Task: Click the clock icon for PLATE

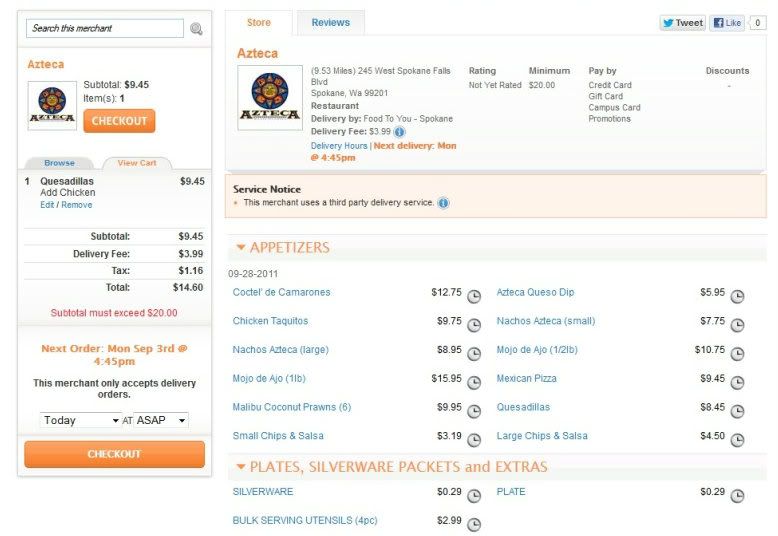Action: tap(738, 496)
